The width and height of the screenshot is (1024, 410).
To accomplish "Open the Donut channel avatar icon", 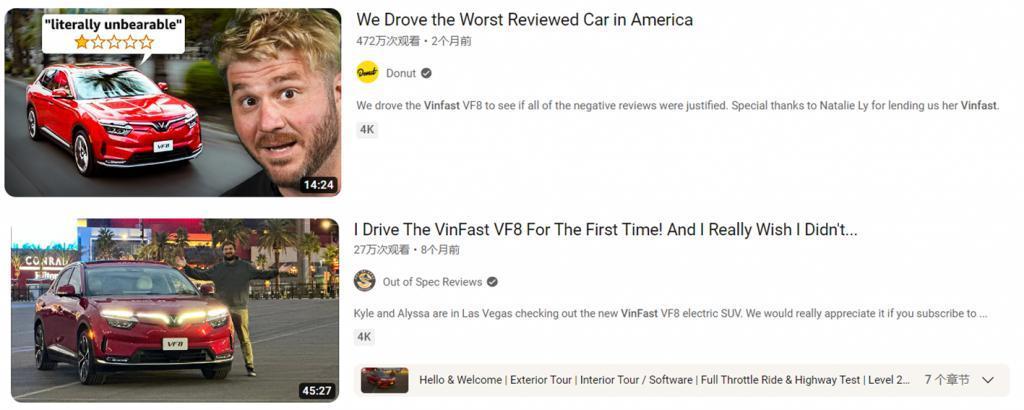I will pyautogui.click(x=368, y=72).
